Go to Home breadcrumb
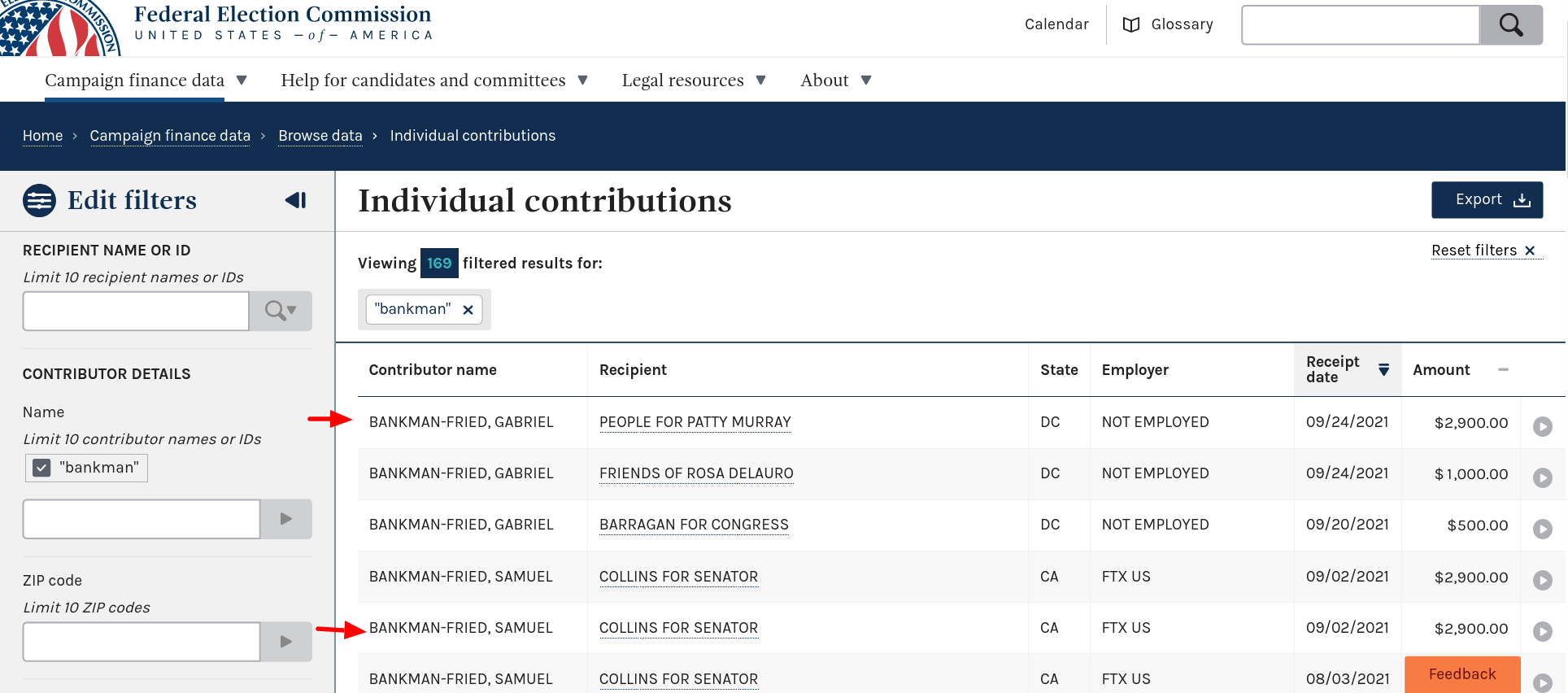The image size is (1568, 693). (x=42, y=136)
